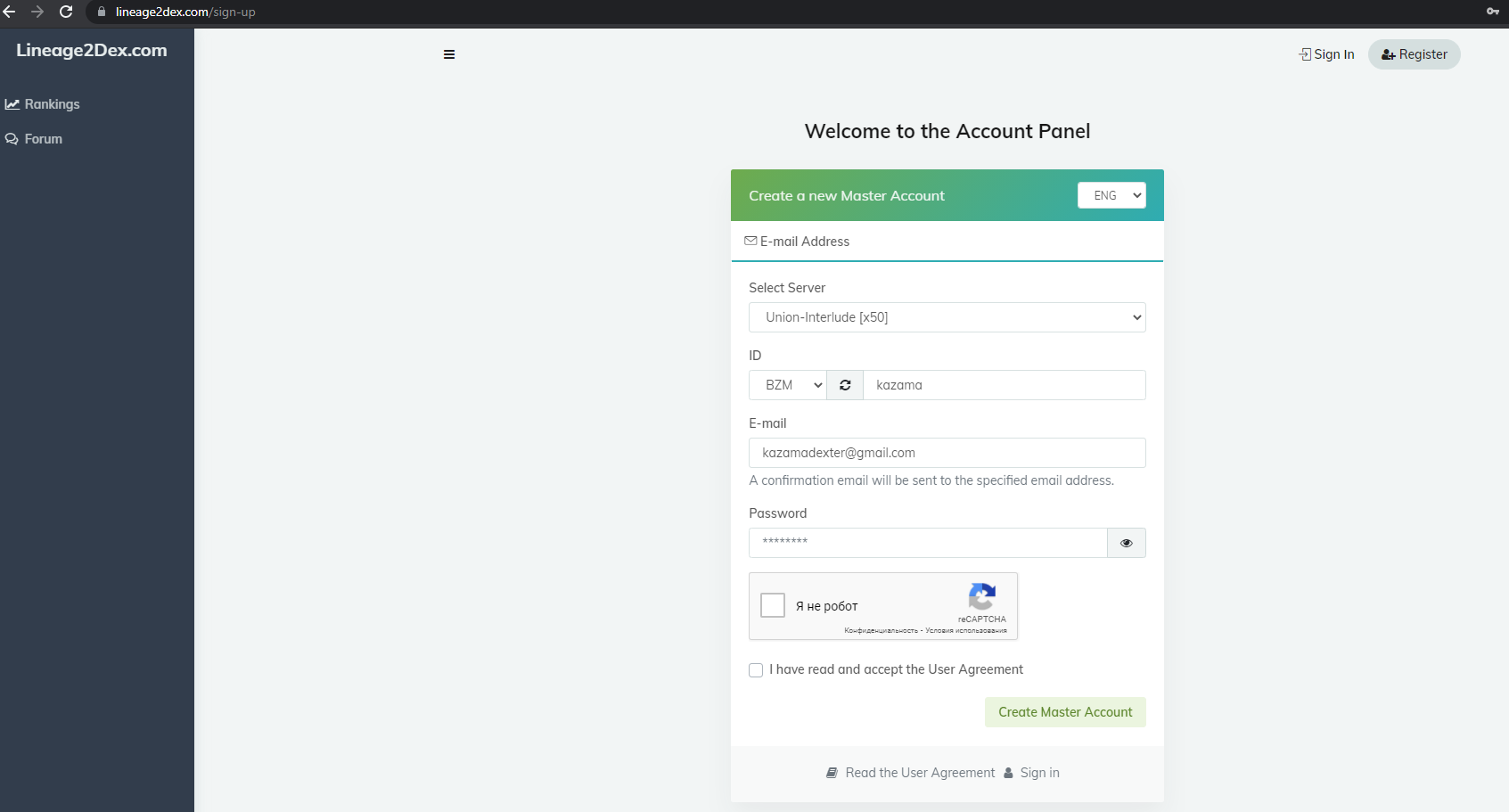Click the saved-password key icon in the address bar
Screen dimensions: 1509x812
(x=1492, y=12)
